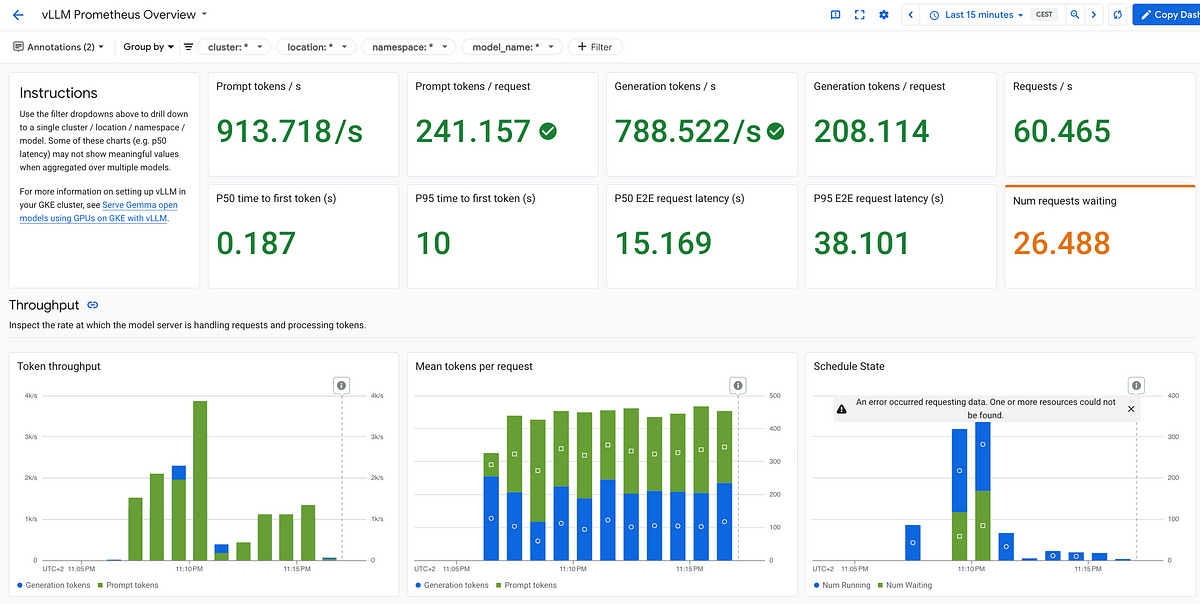Click the Copy Dashboard button
Screen dimensions: 1200x604
click(x=1167, y=15)
